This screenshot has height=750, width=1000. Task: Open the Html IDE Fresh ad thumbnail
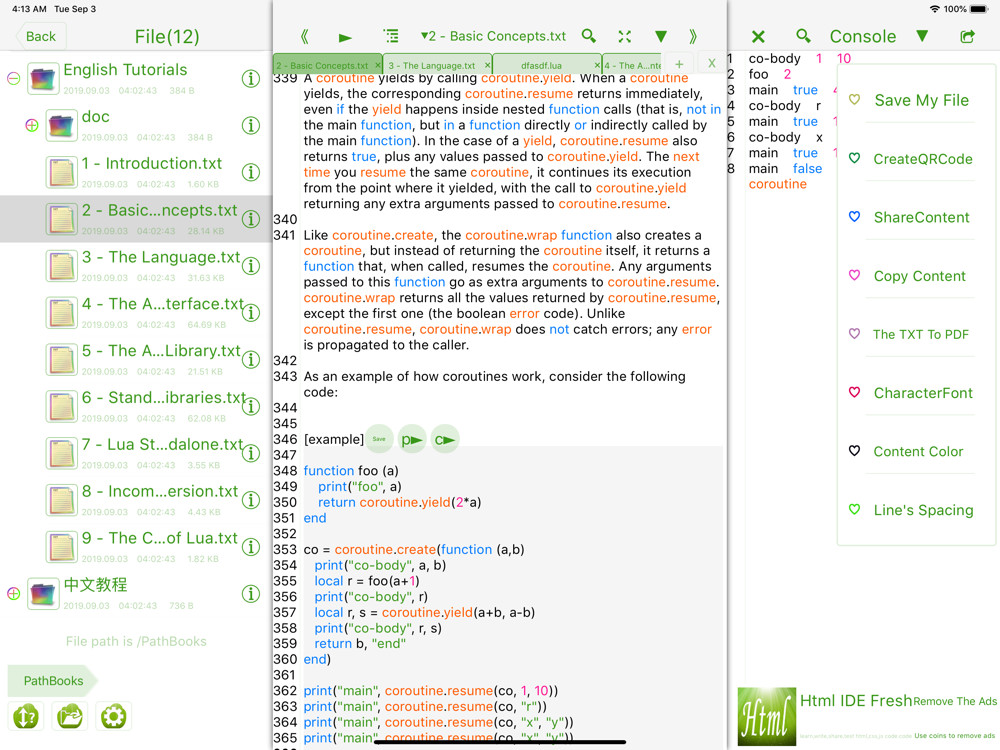pos(767,716)
